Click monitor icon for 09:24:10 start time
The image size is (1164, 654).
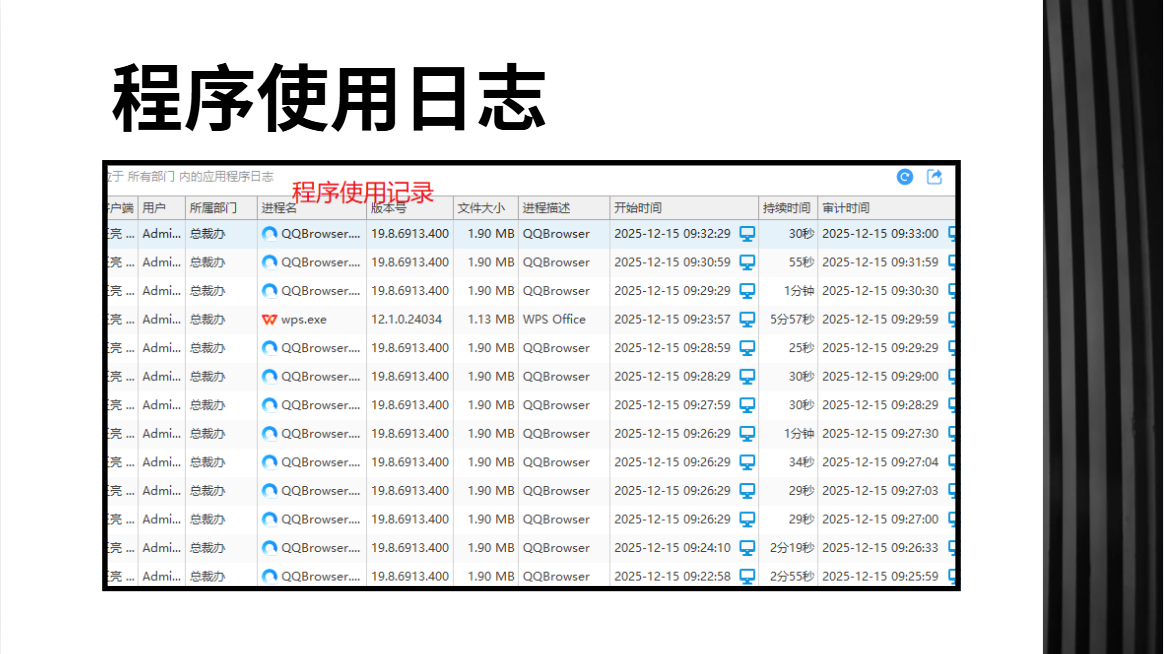click(x=748, y=548)
